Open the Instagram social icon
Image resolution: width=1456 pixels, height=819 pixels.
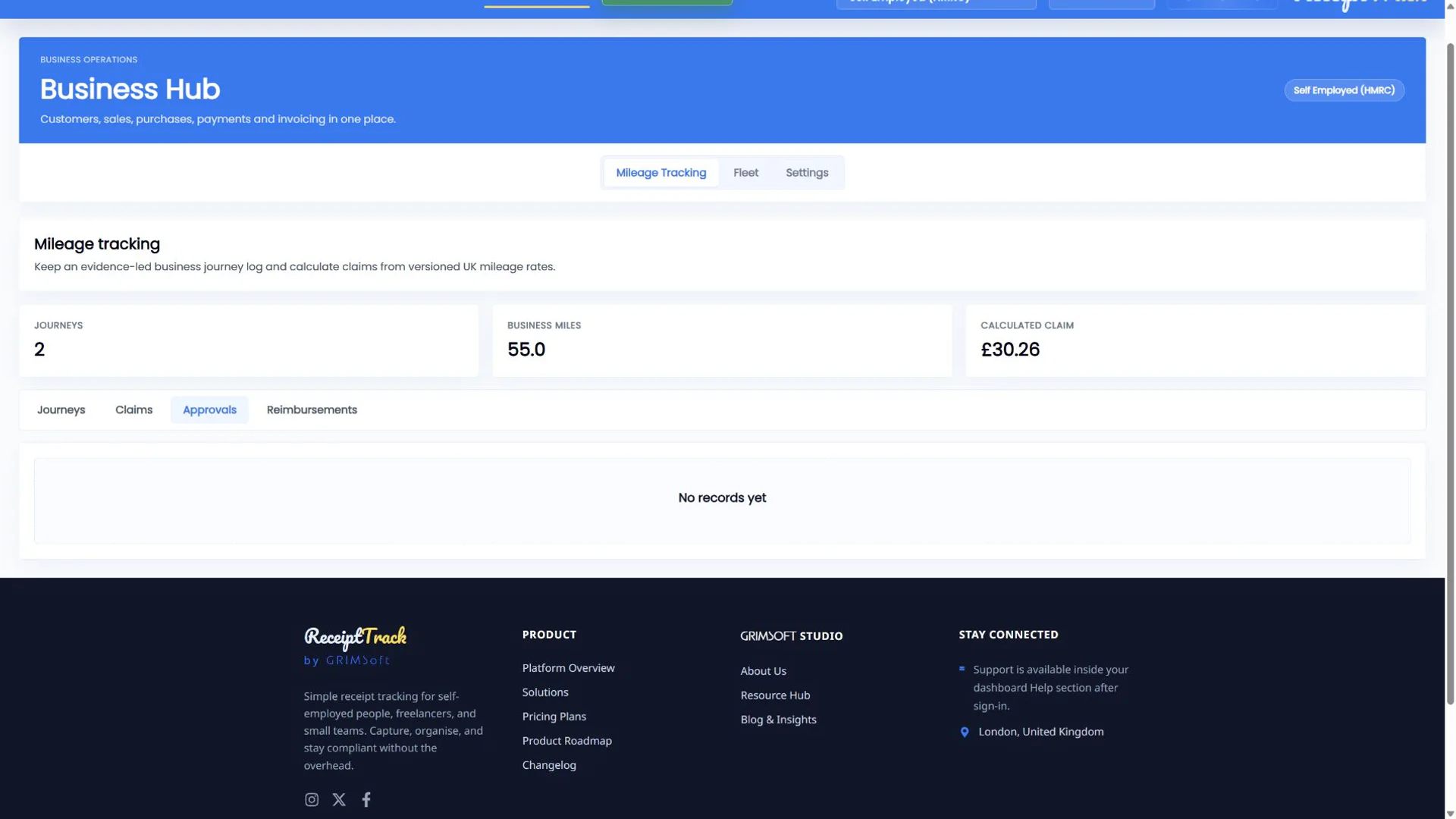tap(311, 799)
